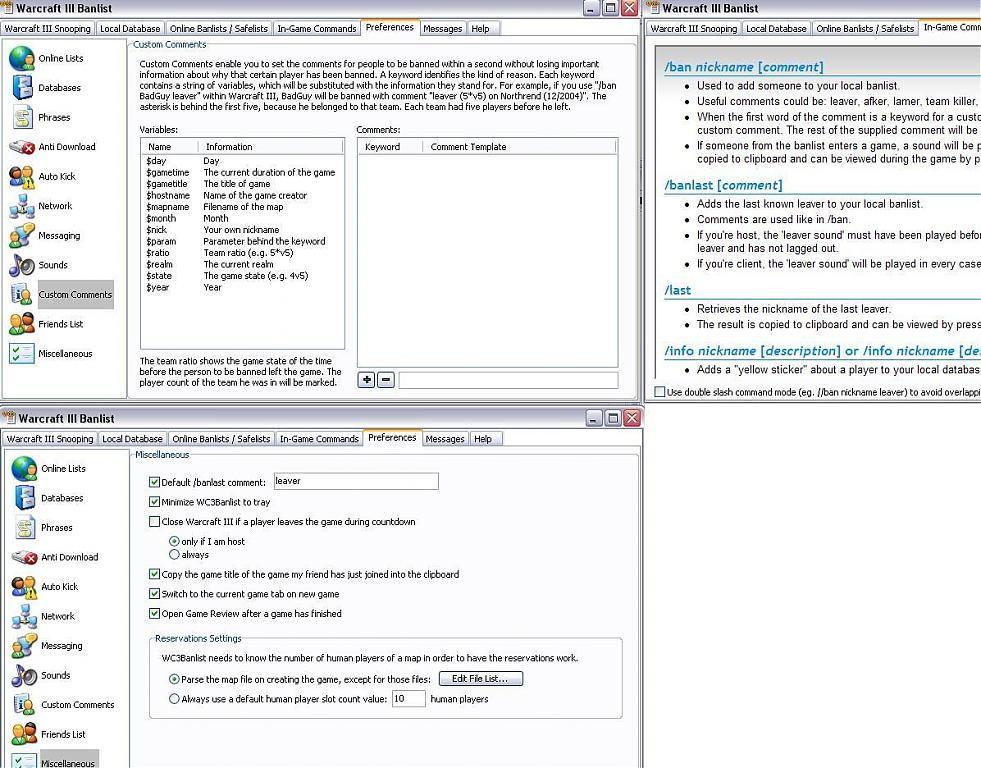Open Messages tab in Miscellaneous window
This screenshot has width=981, height=768.
coord(445,439)
